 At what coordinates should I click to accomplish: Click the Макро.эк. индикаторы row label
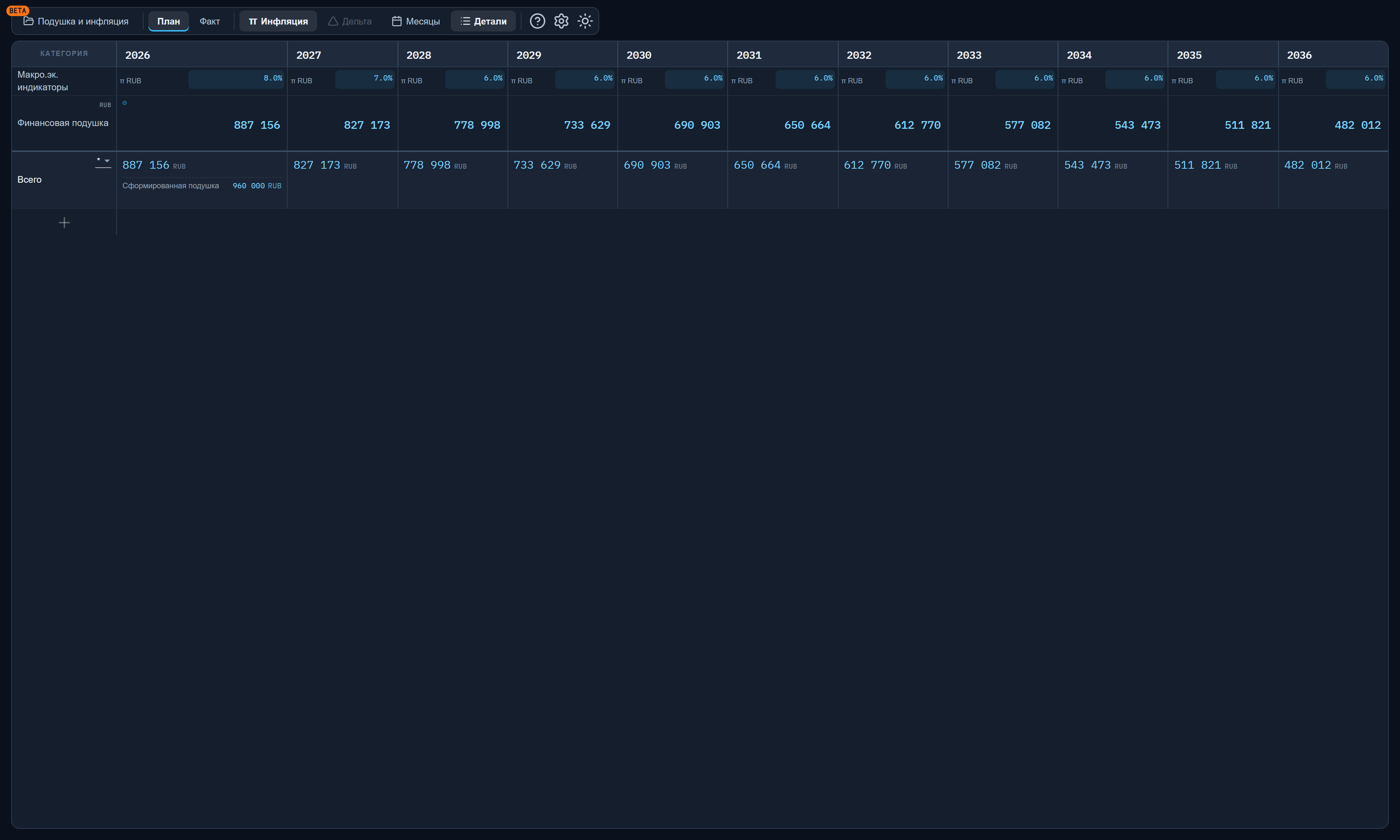42,81
